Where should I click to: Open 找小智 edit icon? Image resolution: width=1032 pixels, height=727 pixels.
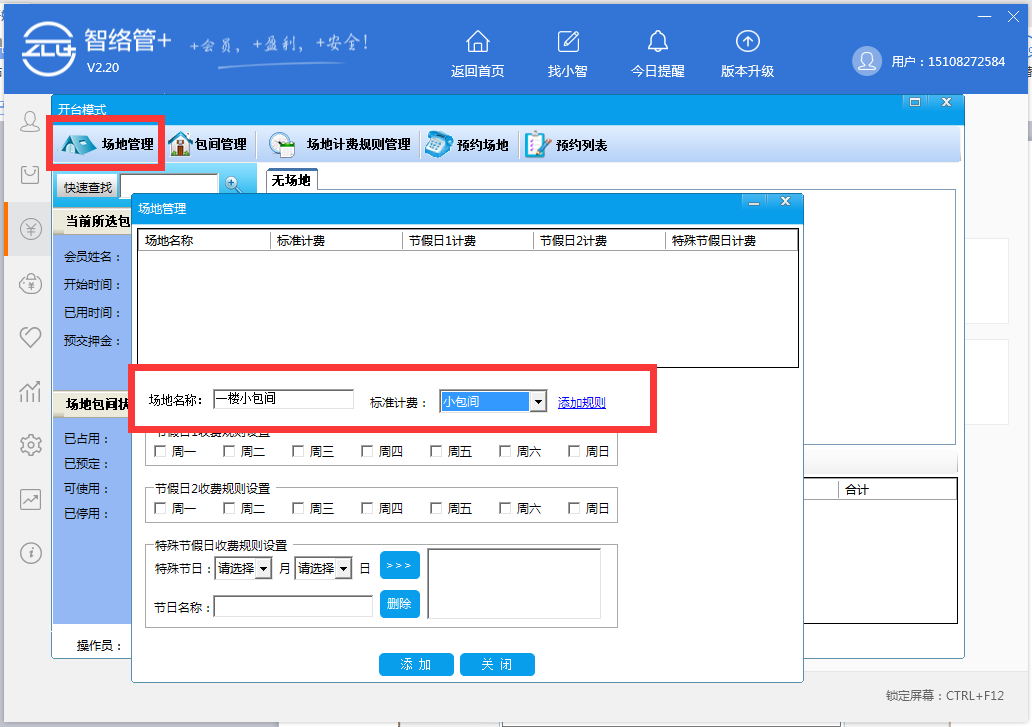point(568,42)
